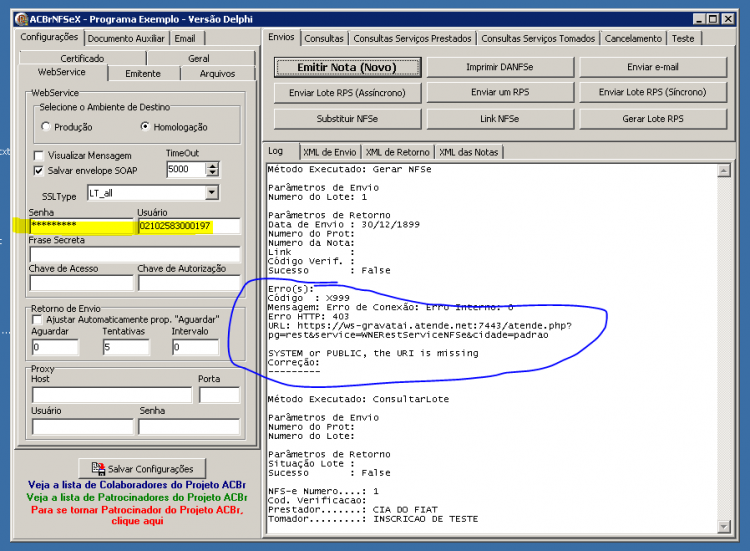This screenshot has width=750, height=551.
Task: Select the Produção environment radio button
Action: 46,127
